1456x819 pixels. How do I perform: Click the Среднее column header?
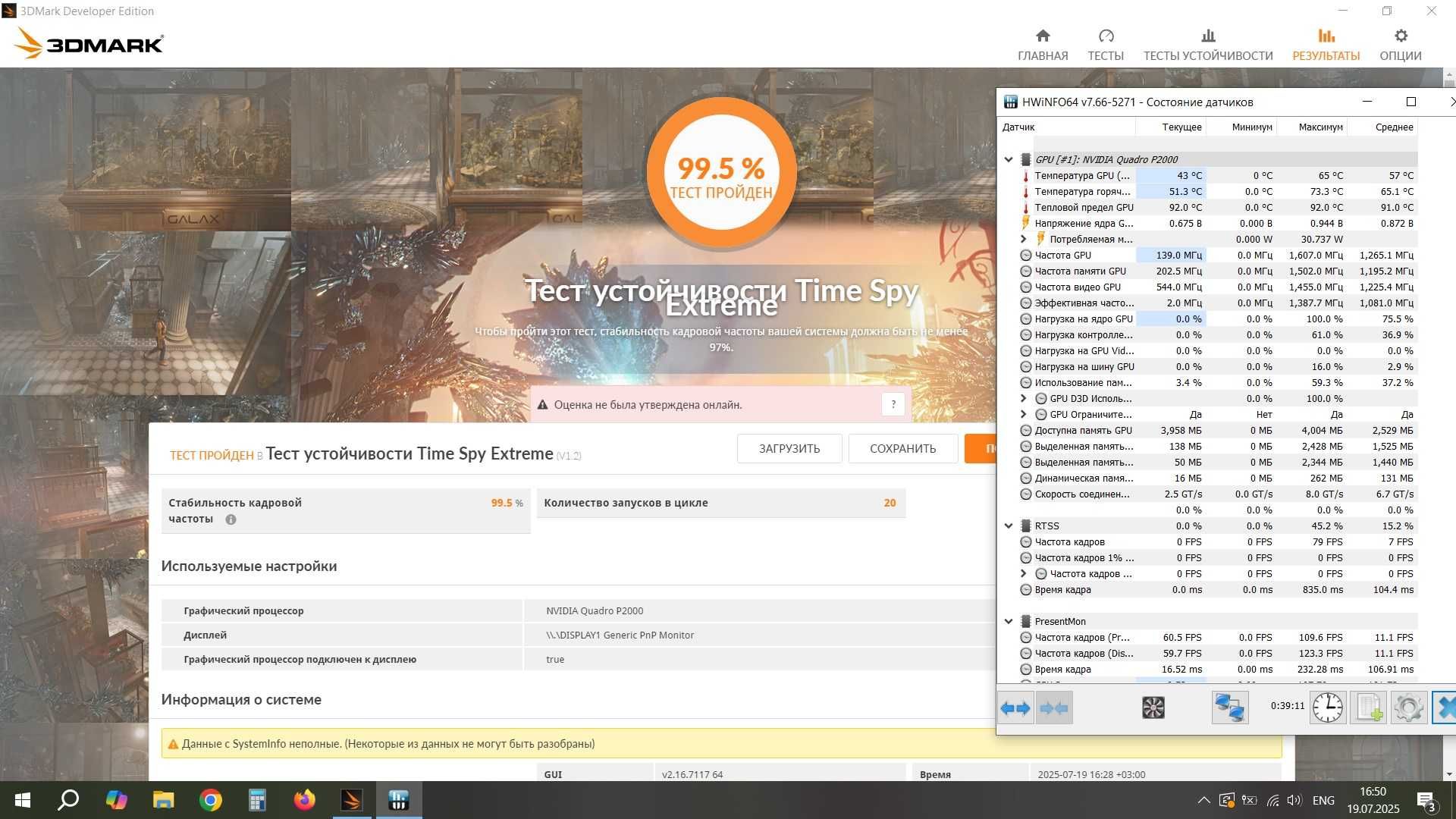click(1382, 127)
